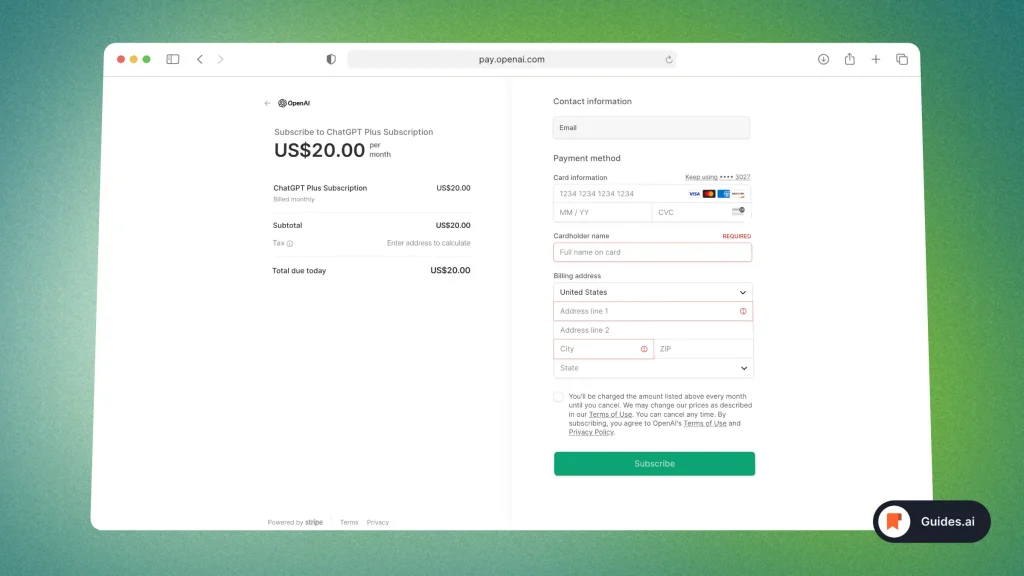
Task: Focus the Email input field
Action: 651,128
